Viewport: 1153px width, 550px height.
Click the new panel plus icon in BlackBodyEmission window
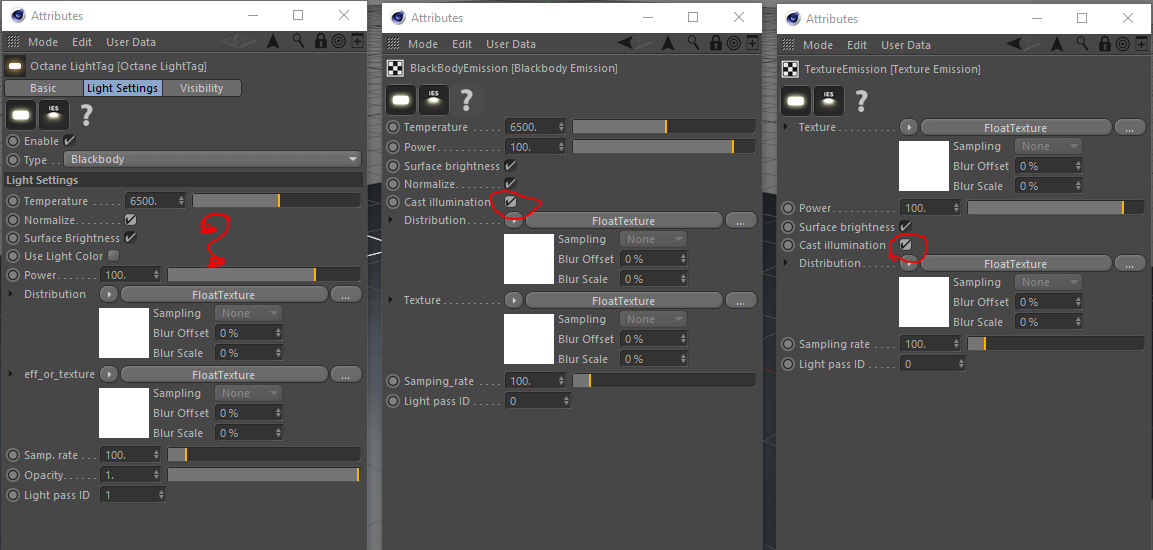(x=751, y=44)
